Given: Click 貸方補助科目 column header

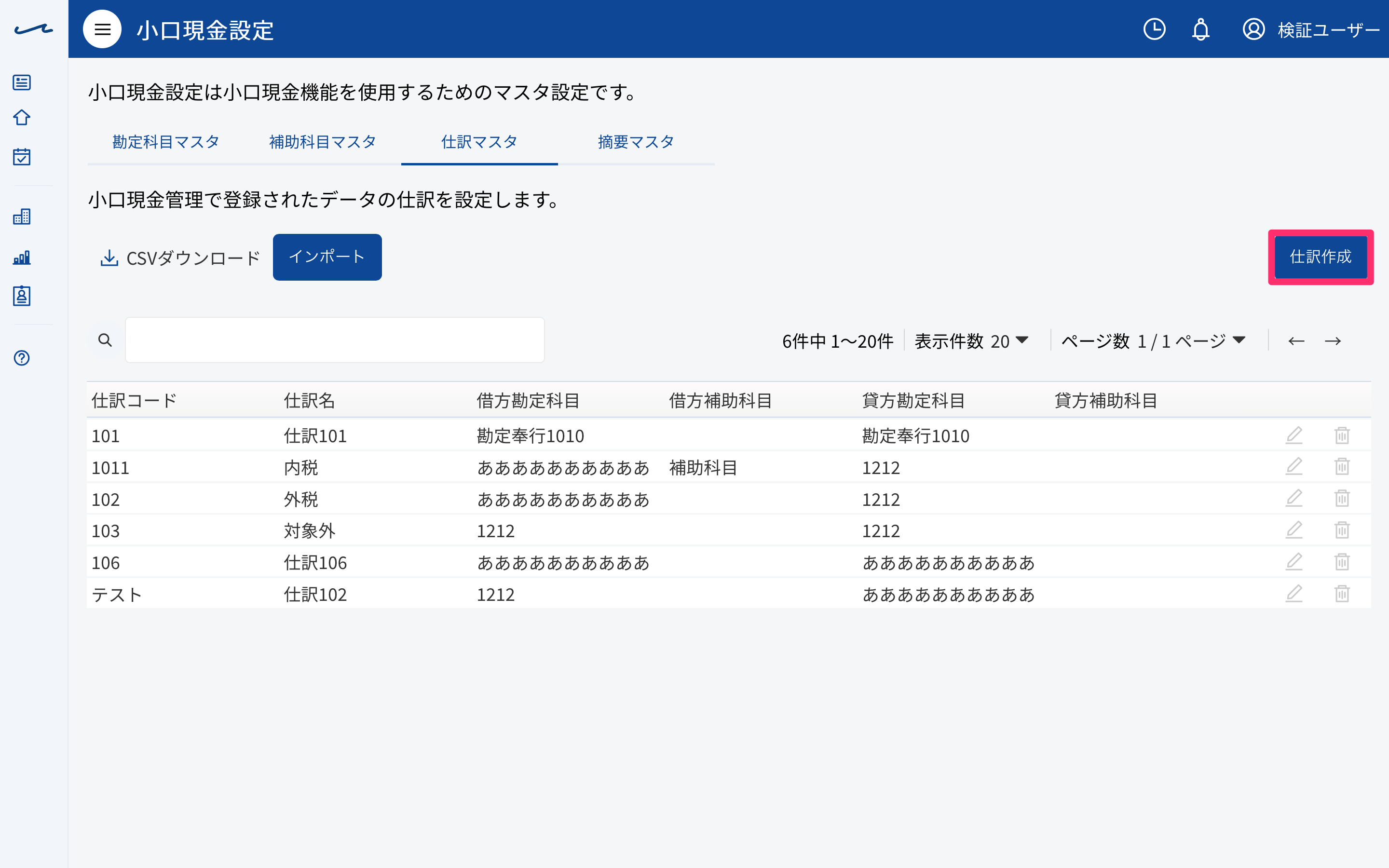Looking at the screenshot, I should [x=1105, y=400].
